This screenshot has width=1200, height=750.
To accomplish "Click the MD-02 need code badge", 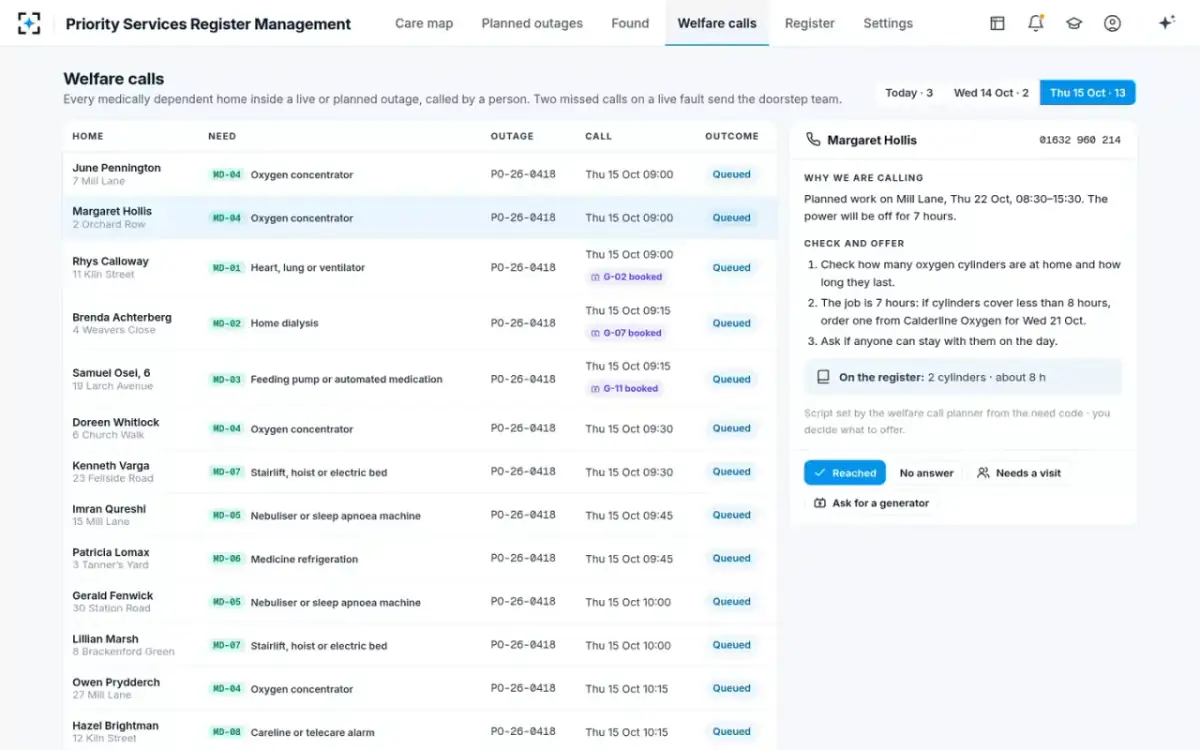I will [x=227, y=324].
